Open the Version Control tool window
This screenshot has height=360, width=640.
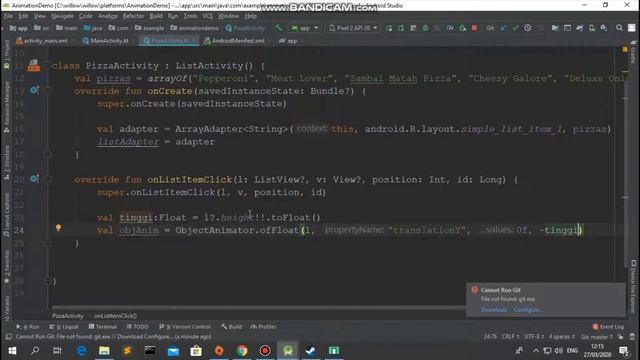184,327
